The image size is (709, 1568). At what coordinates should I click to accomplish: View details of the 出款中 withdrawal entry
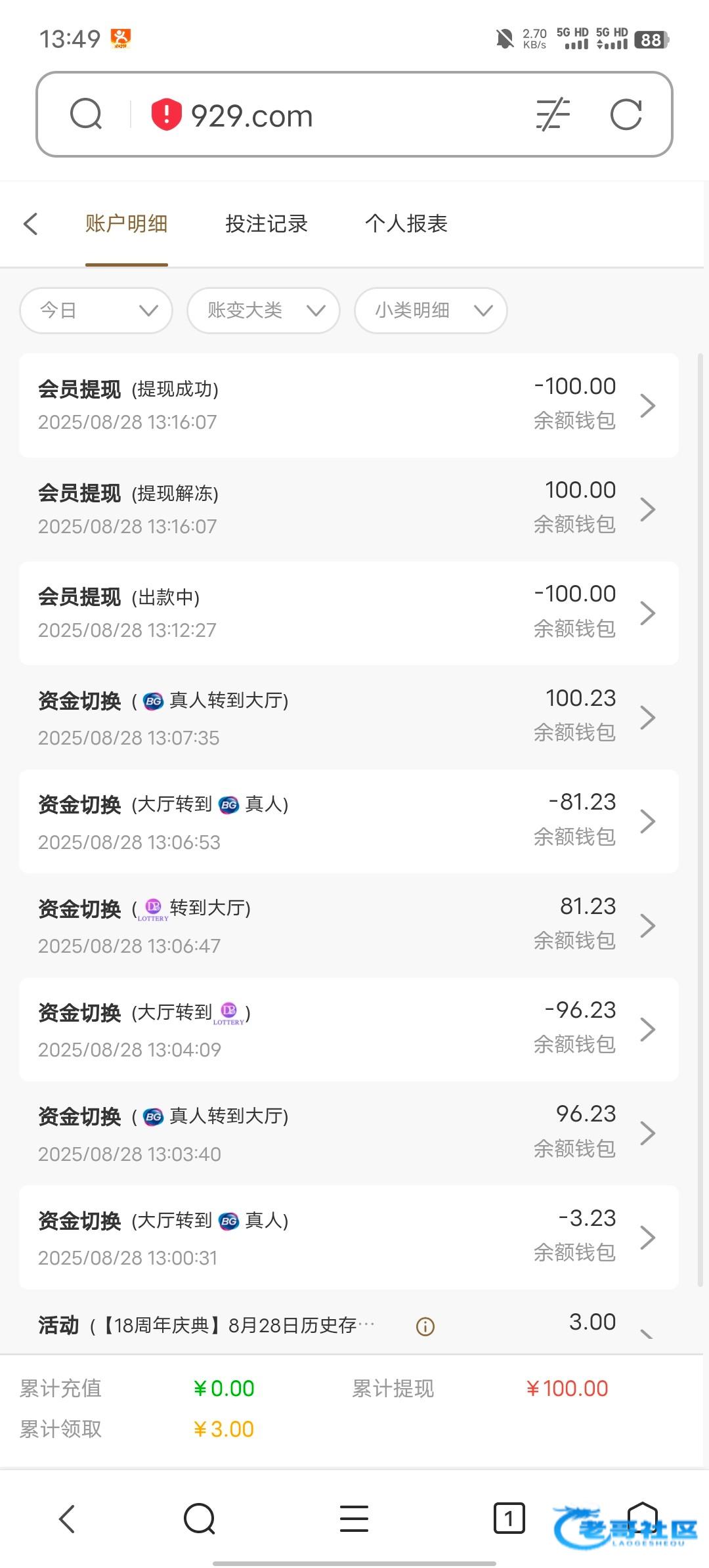tap(349, 613)
